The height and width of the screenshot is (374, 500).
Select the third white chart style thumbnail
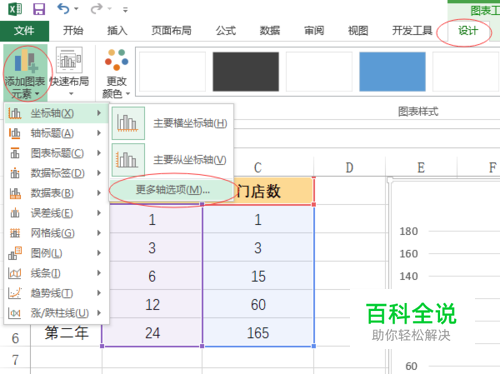click(319, 72)
